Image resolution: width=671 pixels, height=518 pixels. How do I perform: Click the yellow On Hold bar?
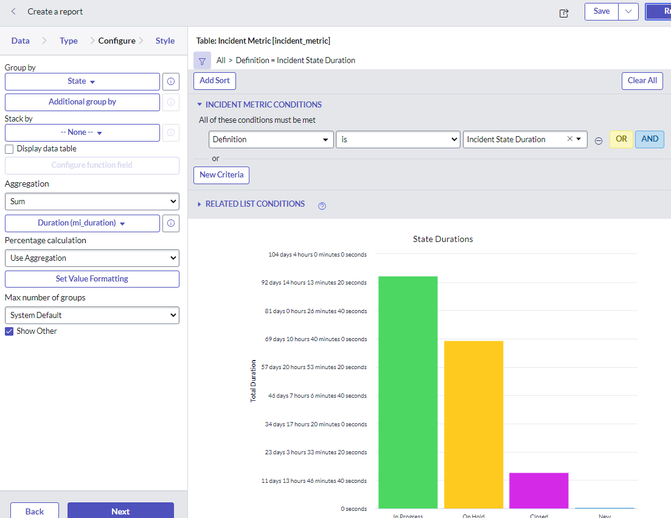(474, 425)
